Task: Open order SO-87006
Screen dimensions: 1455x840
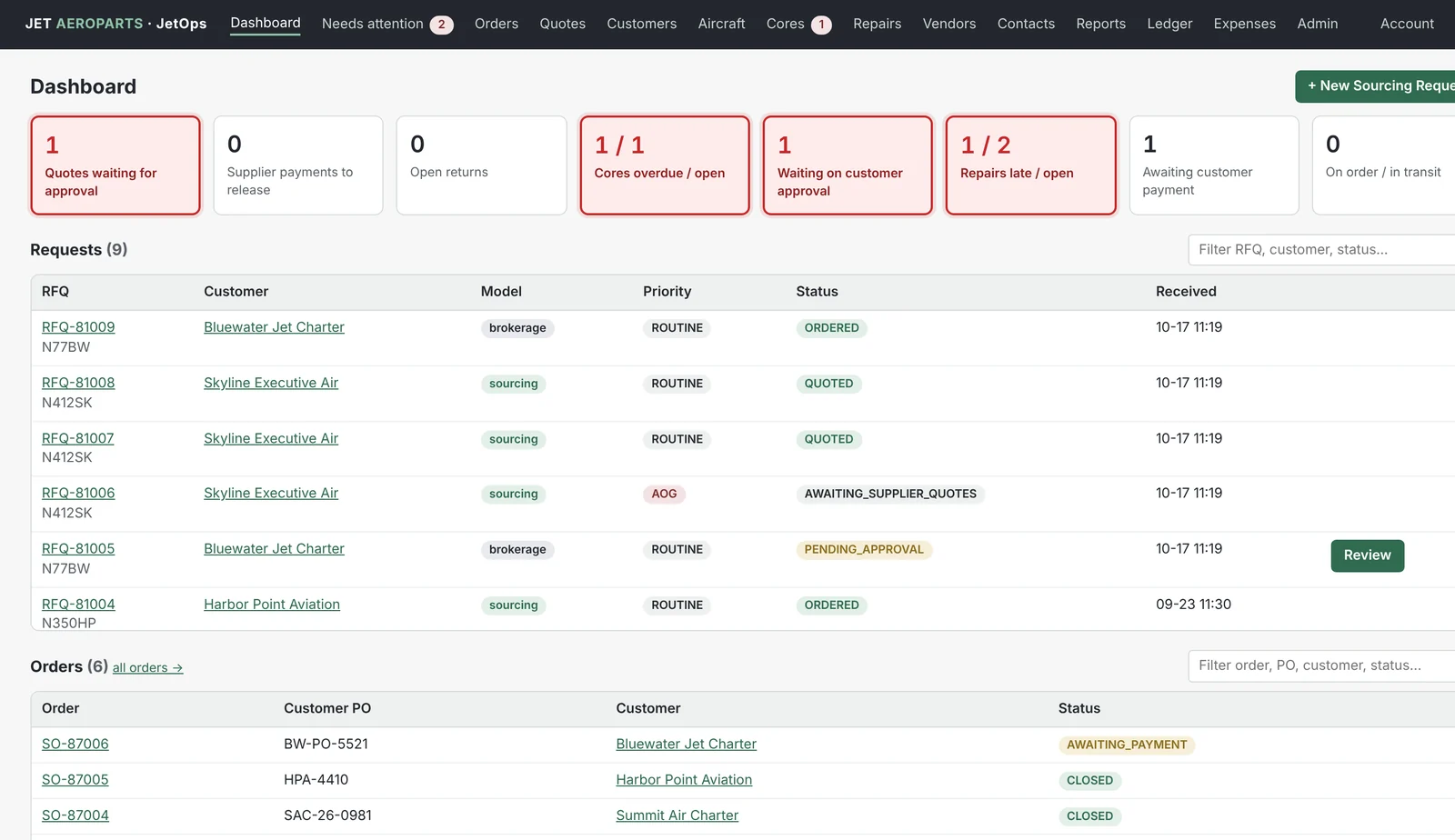Action: tap(75, 744)
